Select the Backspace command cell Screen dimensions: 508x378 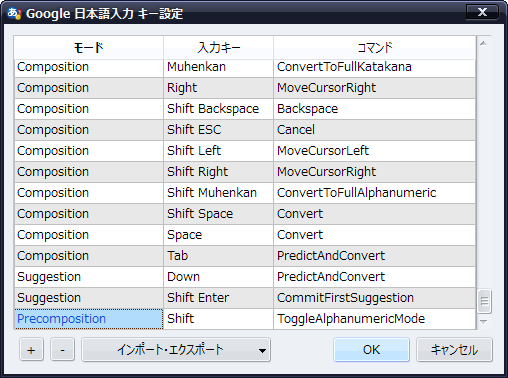pos(375,109)
